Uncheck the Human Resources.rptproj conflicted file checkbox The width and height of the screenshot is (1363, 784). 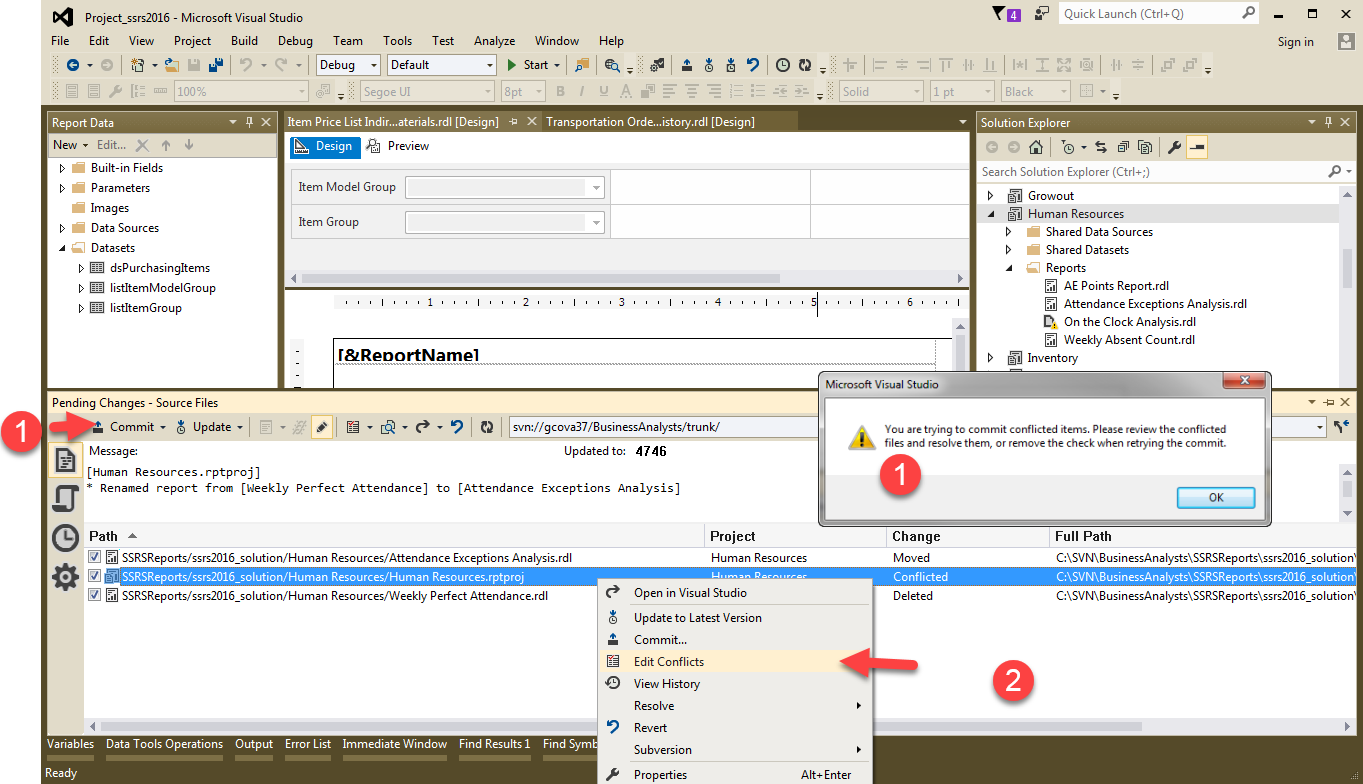pyautogui.click(x=95, y=577)
